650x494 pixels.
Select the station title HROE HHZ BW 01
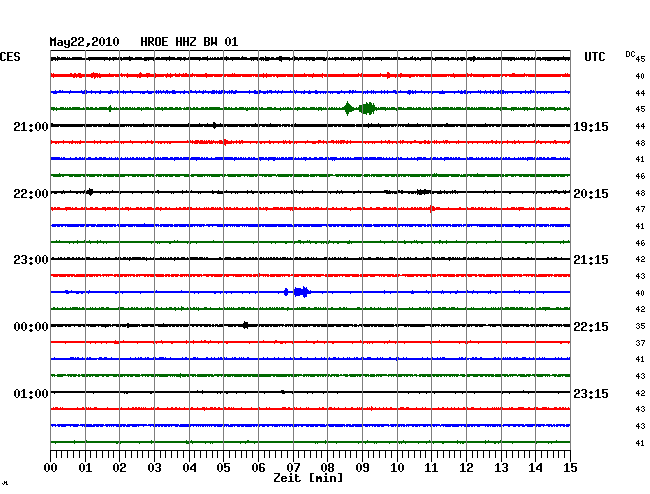point(189,42)
